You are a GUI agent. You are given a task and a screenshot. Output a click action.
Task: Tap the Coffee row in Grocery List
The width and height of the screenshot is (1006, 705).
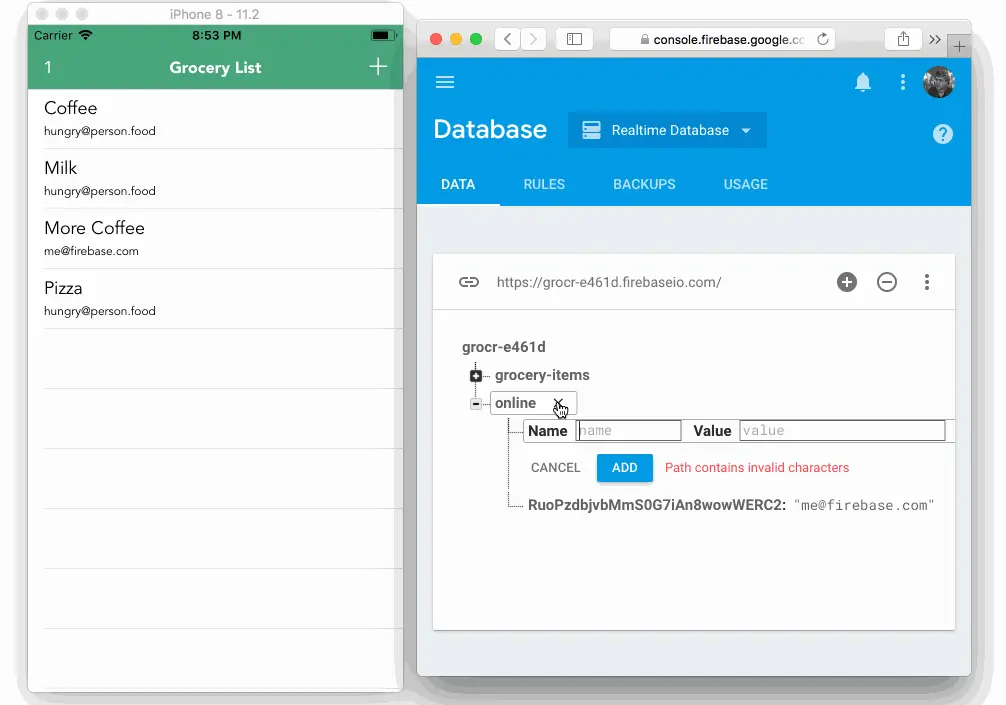click(x=216, y=119)
